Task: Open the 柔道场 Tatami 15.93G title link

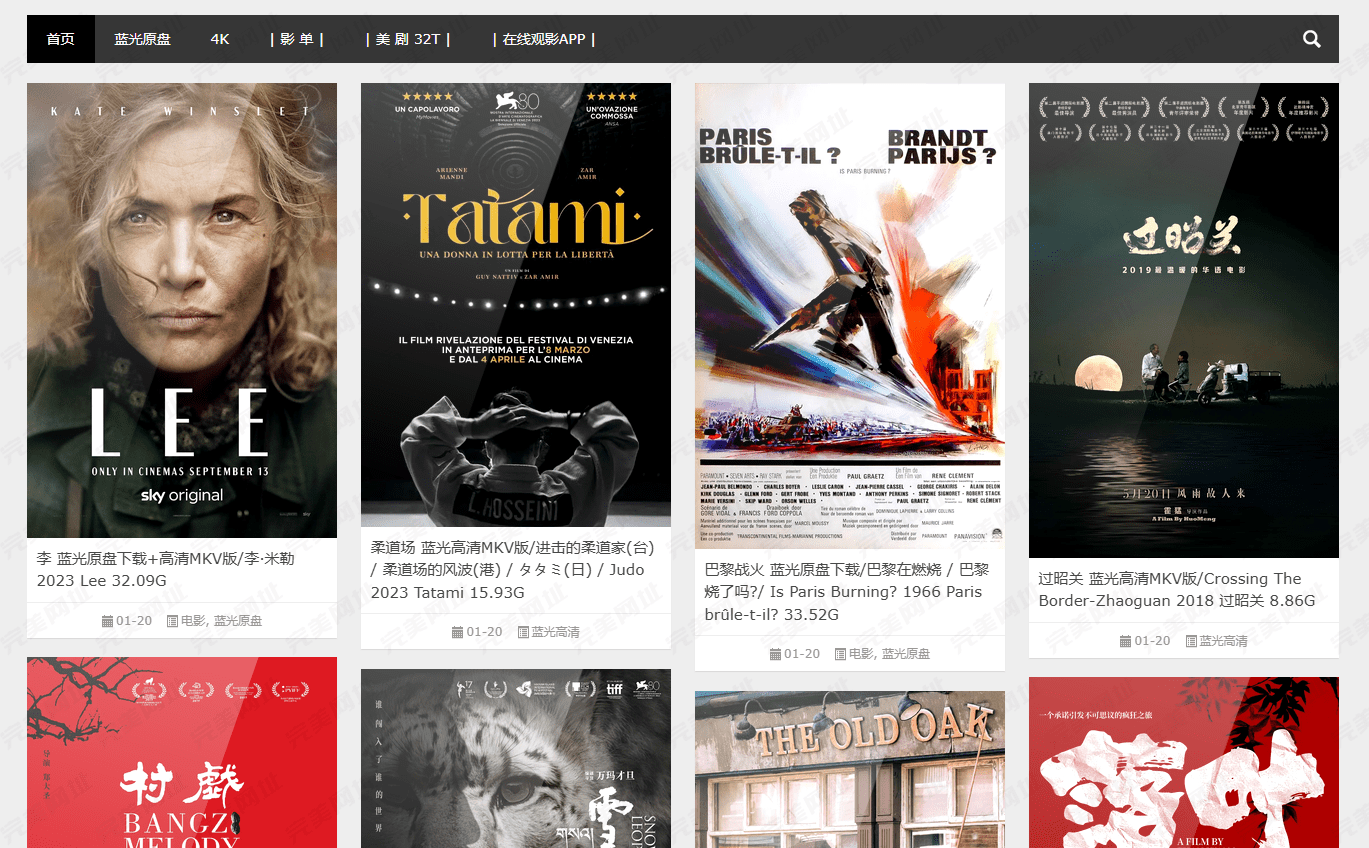Action: 512,570
